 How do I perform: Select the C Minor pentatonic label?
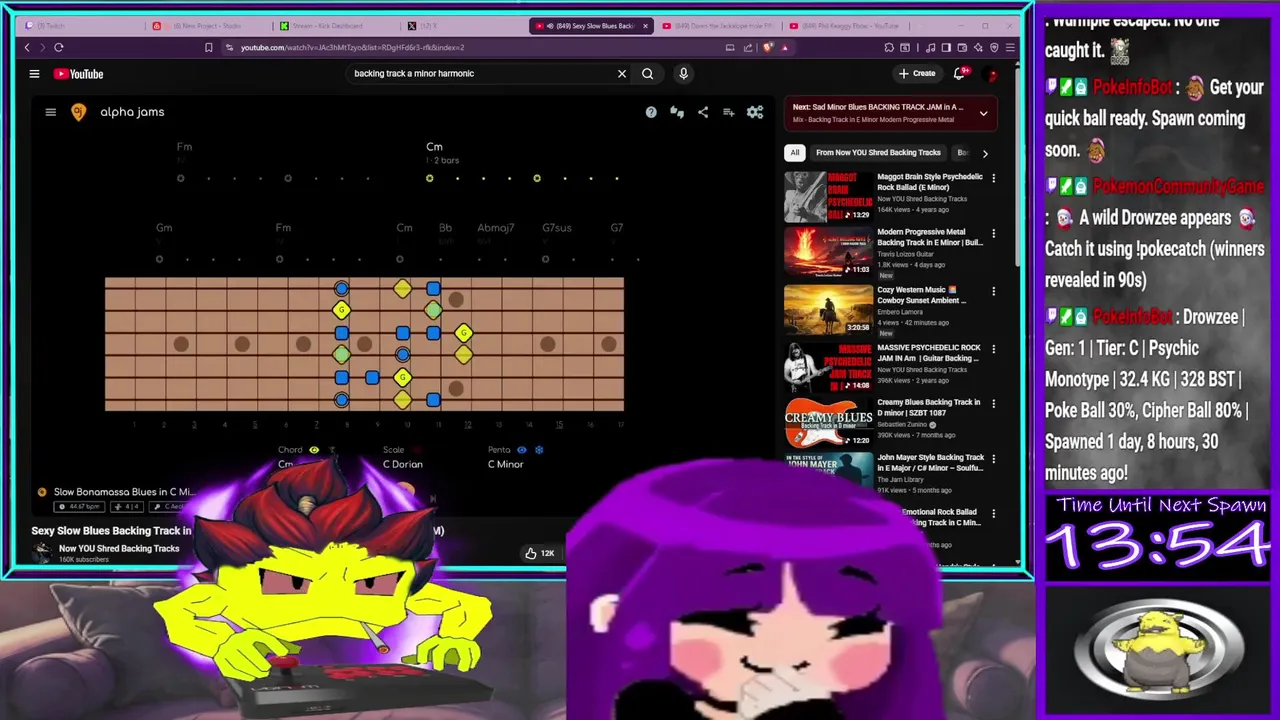pyautogui.click(x=505, y=464)
